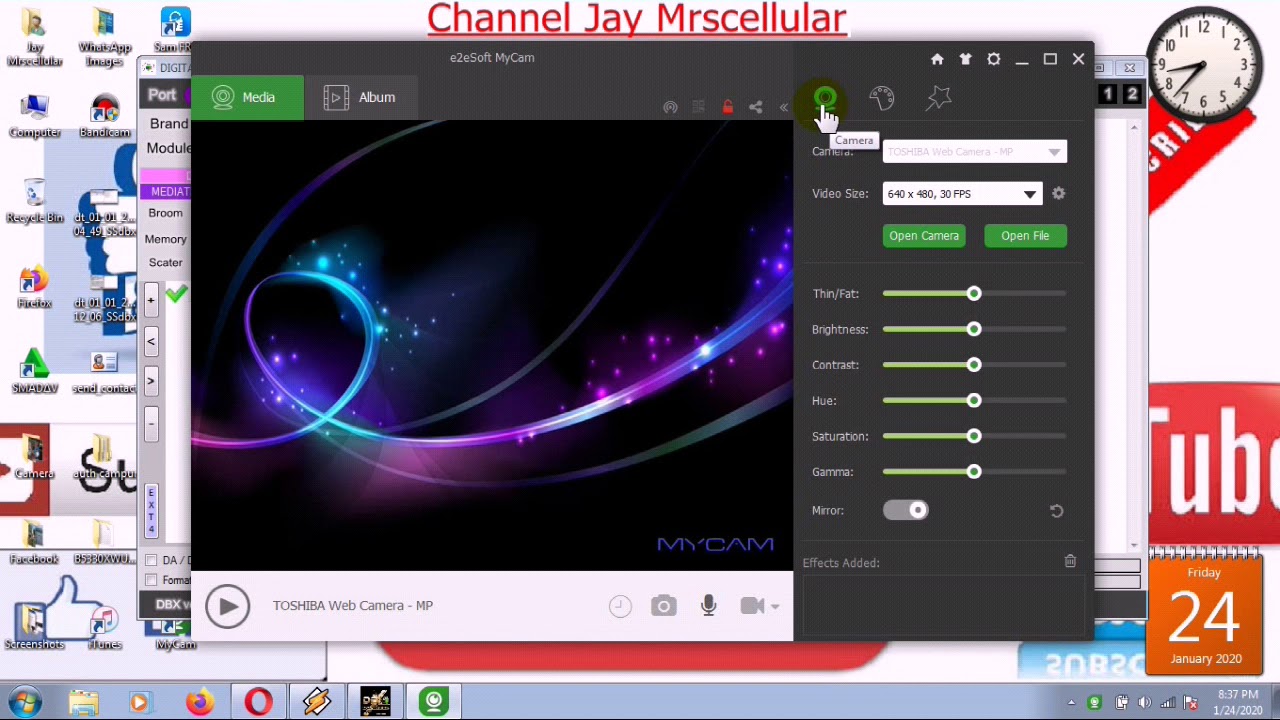Click the Open File button
The image size is (1280, 720).
point(1025,236)
